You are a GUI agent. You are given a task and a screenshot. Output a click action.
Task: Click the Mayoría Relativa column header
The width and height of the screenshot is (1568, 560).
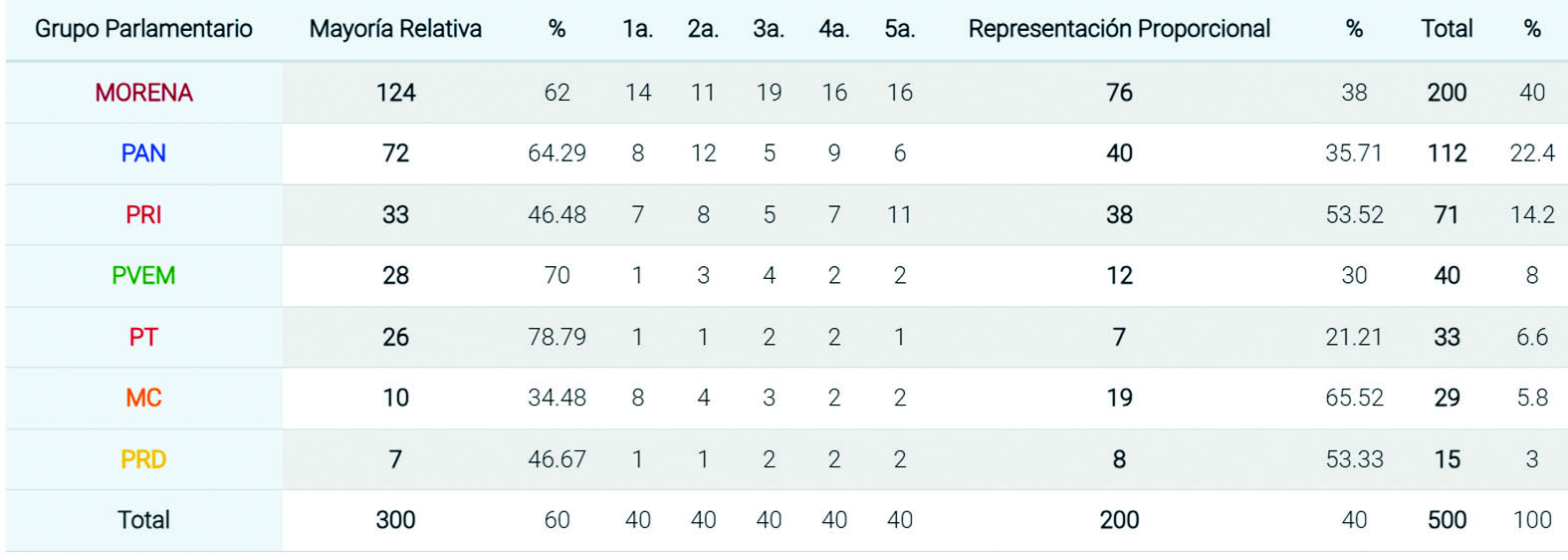coord(395,29)
